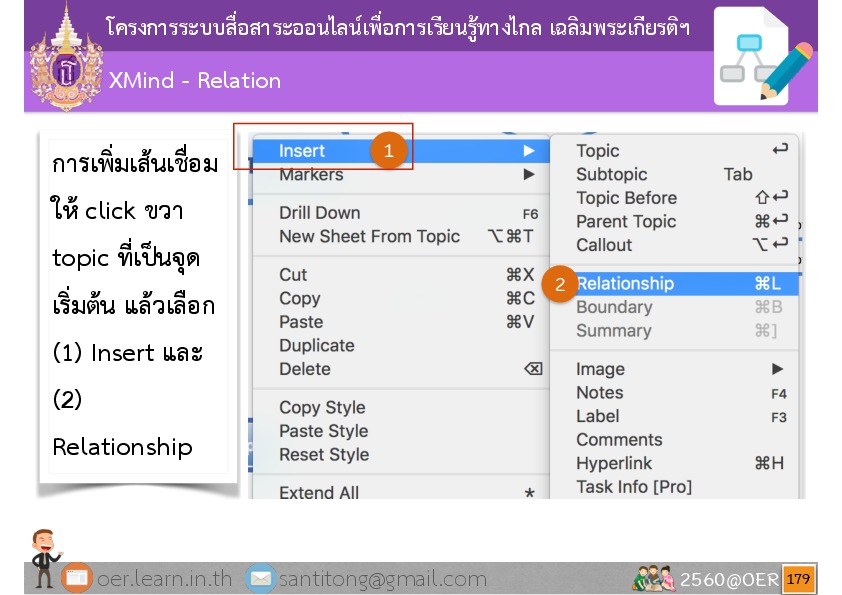Select Callout in the submenu

pos(604,245)
